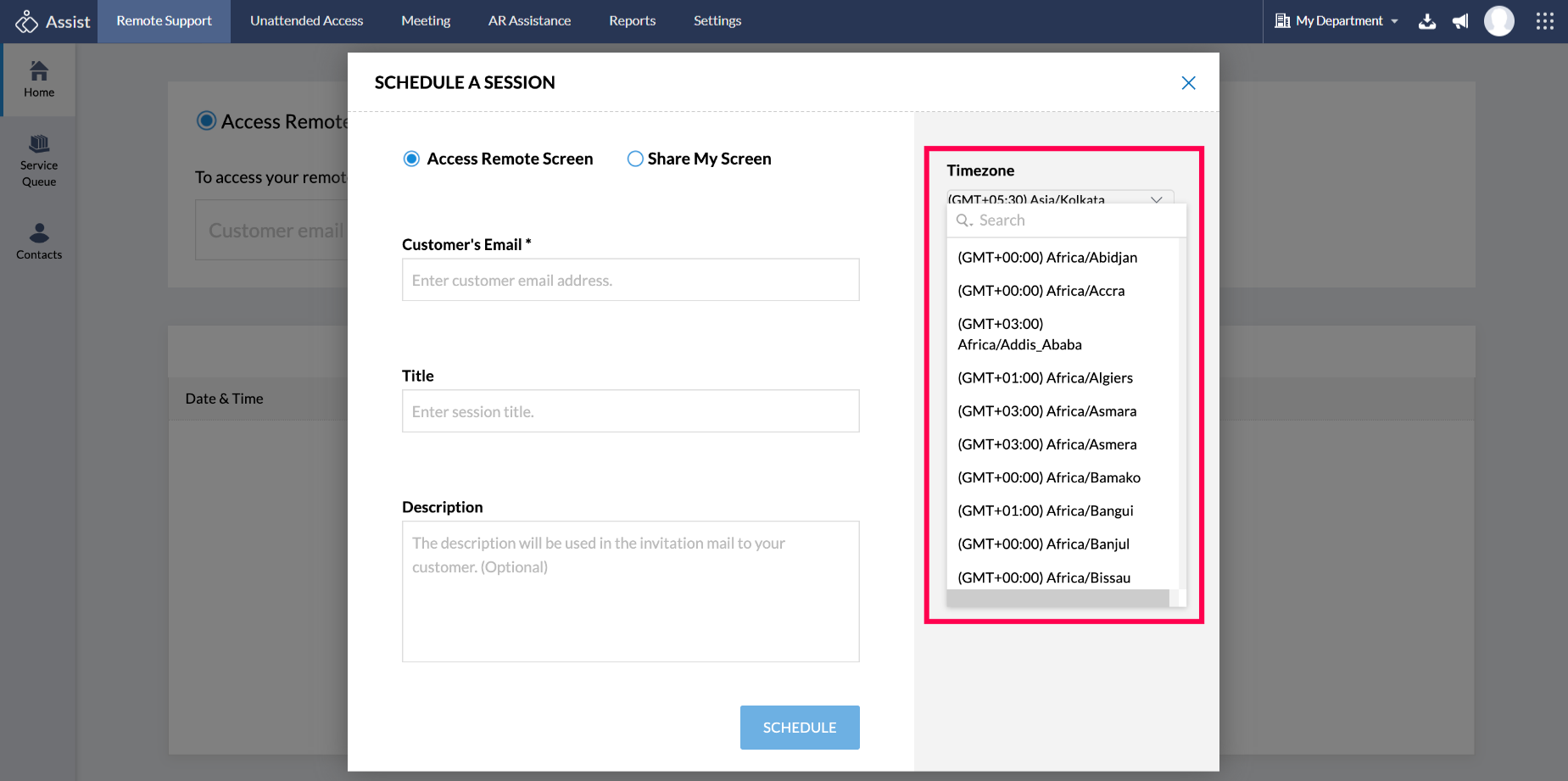Click the Assist logo icon
The width and height of the screenshot is (1568, 781).
[27, 21]
